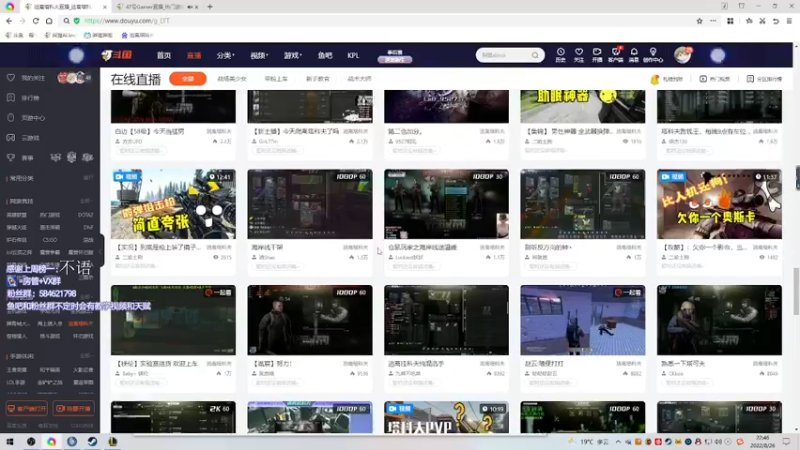
Task: Select the 战场美少女 filter tab
Action: tap(232, 79)
